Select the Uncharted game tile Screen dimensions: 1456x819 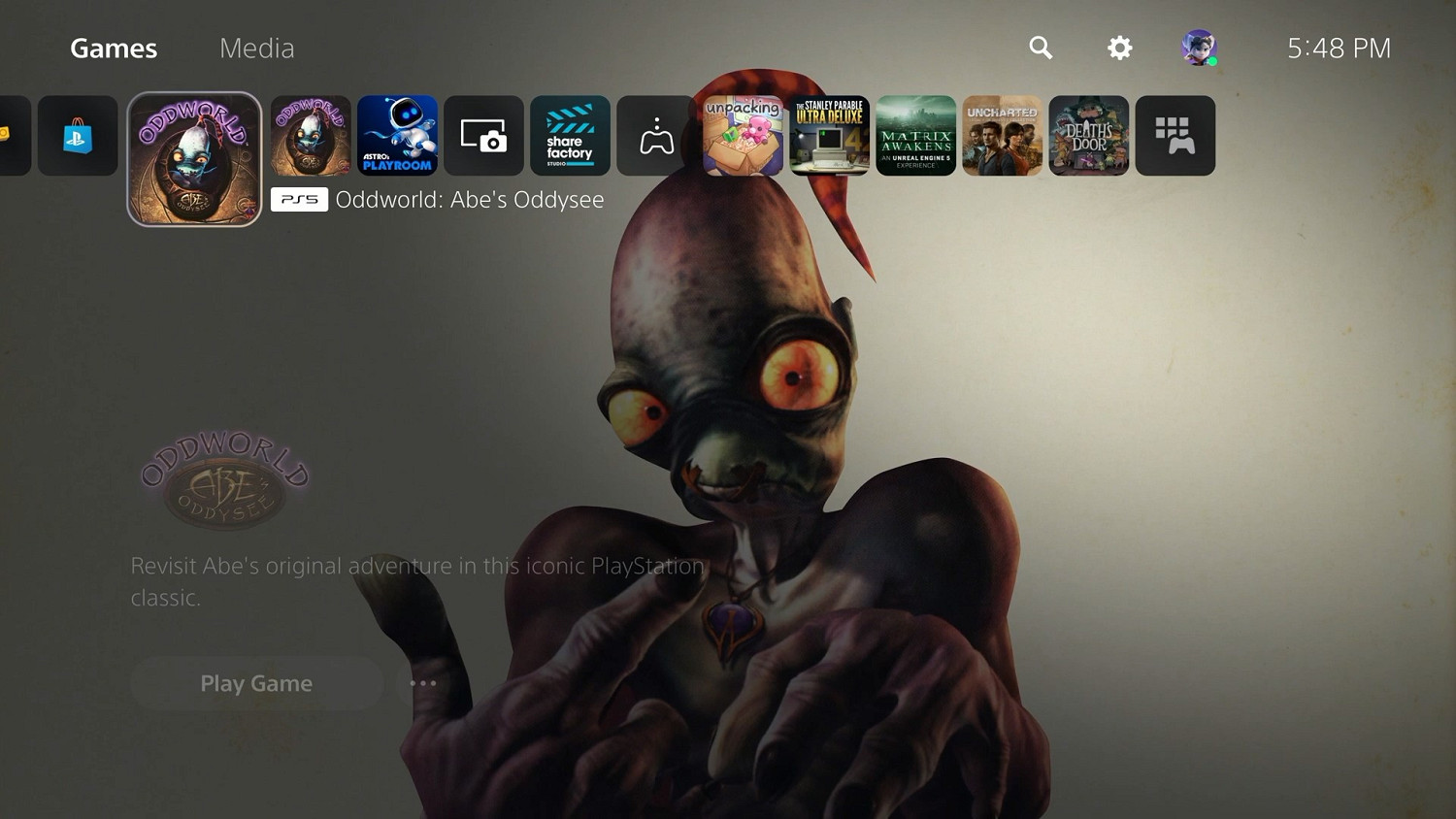1002,136
